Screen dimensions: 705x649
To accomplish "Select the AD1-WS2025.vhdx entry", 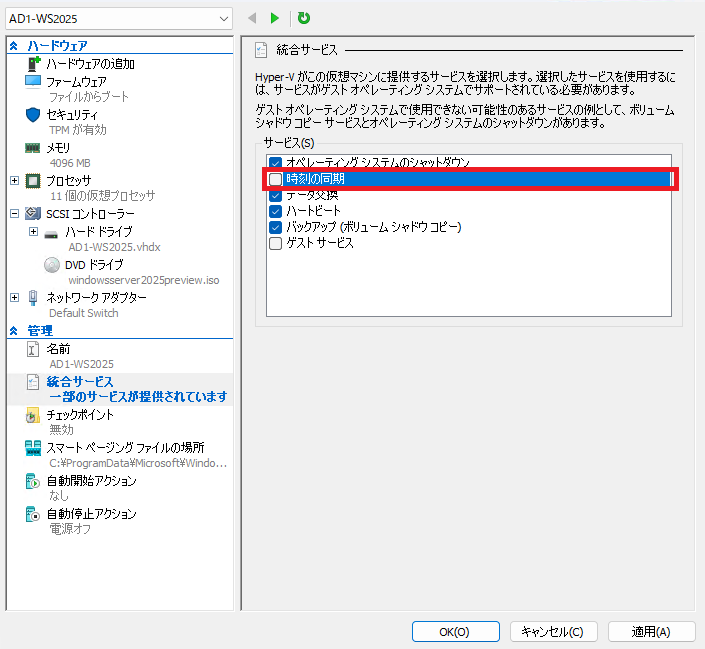I will coord(114,247).
